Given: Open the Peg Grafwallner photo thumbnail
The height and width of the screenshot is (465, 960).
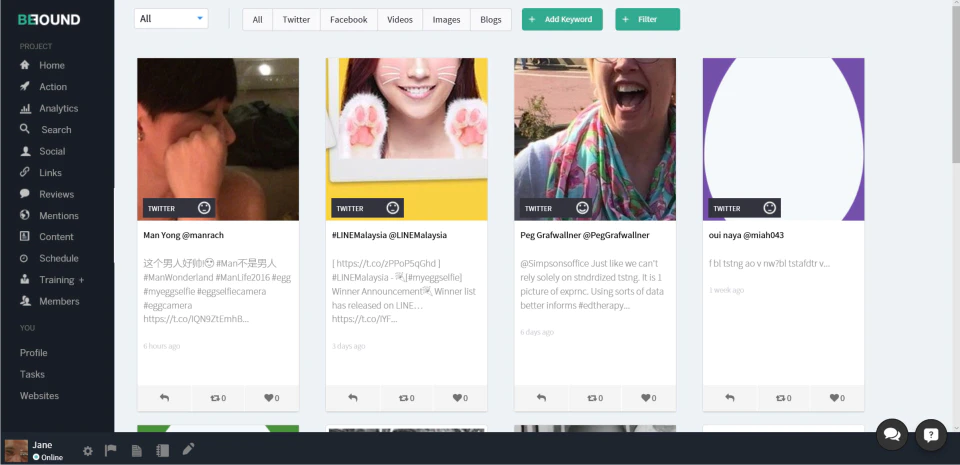Looking at the screenshot, I should tap(594, 139).
